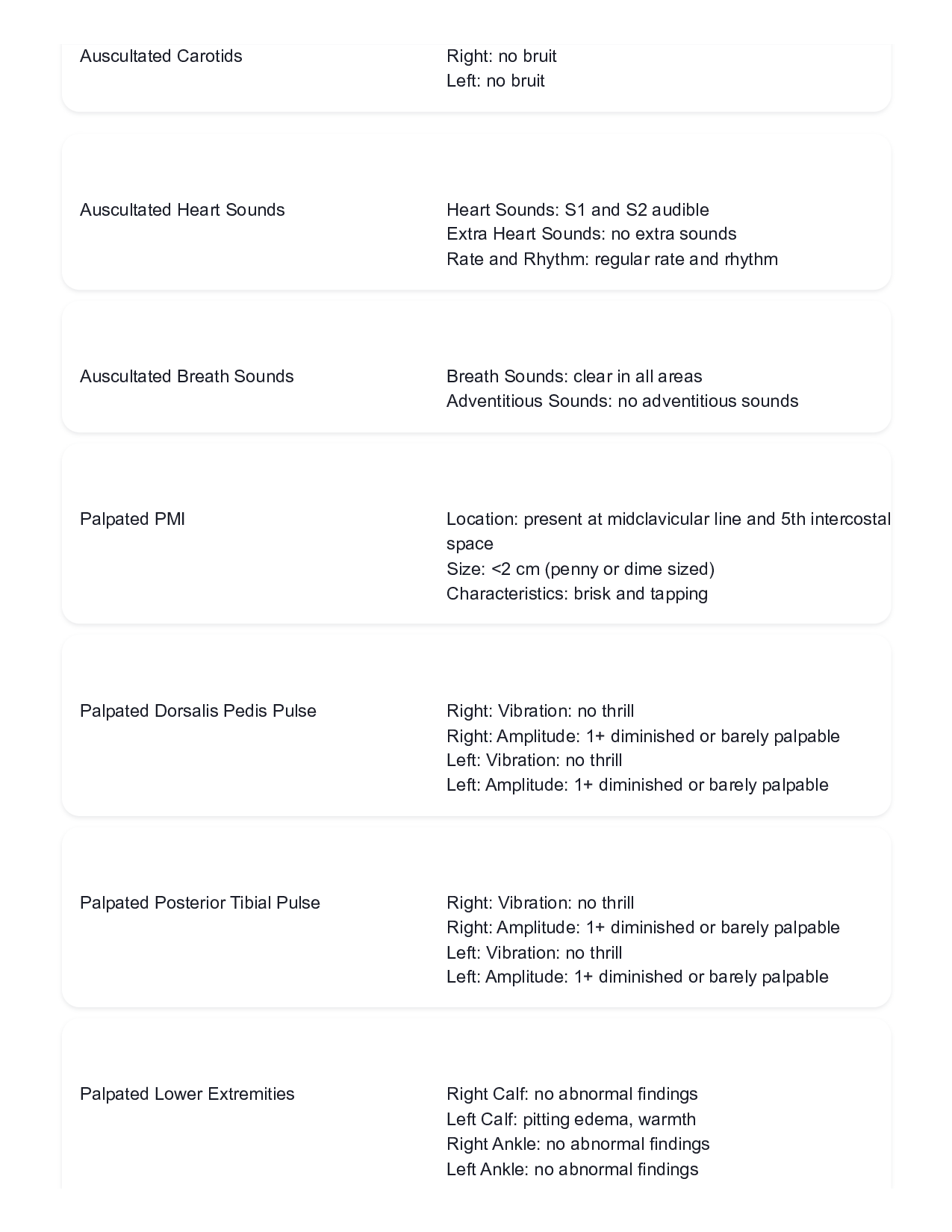The height and width of the screenshot is (1232, 952).
Task: Select 'Rate and Rhythm: regular rate and rhythm'
Action: pos(612,259)
